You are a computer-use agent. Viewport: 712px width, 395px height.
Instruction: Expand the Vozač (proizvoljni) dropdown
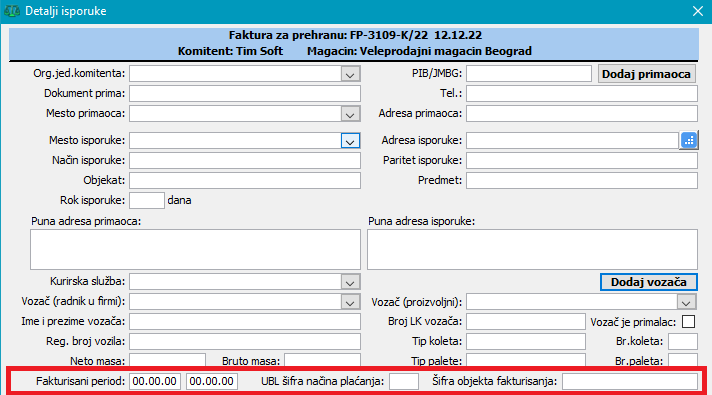[686, 302]
